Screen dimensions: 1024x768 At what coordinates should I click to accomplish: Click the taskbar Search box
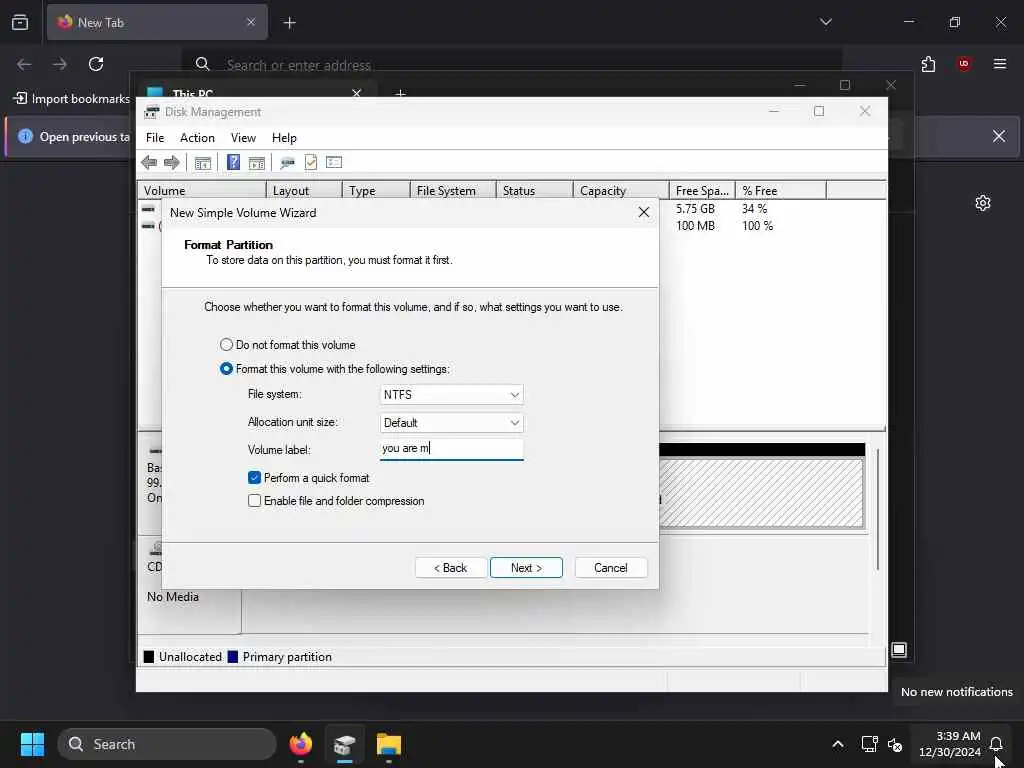[x=167, y=744]
